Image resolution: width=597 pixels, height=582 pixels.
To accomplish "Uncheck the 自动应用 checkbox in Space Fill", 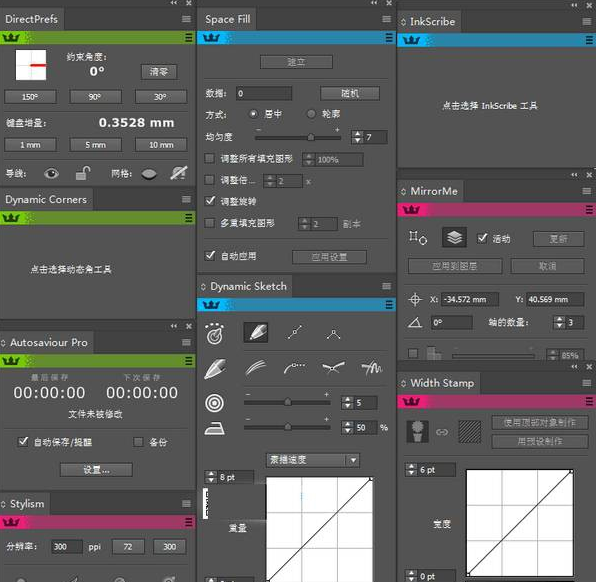I will pos(210,255).
